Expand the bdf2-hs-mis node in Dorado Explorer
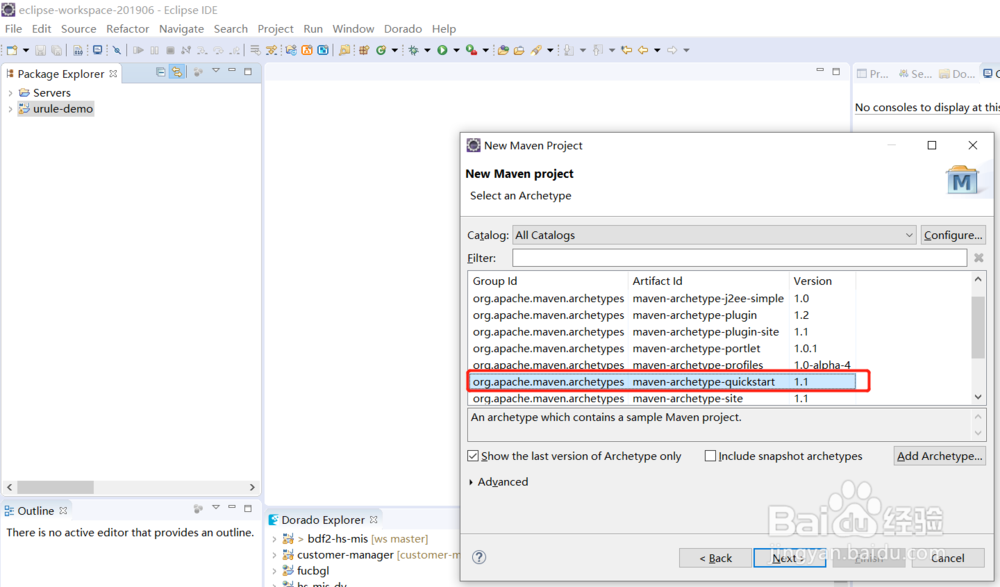Image resolution: width=1000 pixels, height=587 pixels. coord(274,539)
